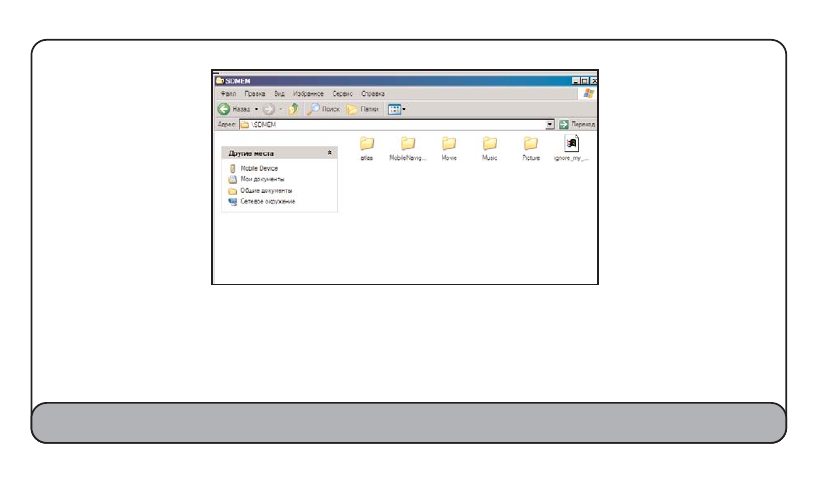Click the Mobile Device phone icon
This screenshot has width=819, height=482.
(x=232, y=168)
